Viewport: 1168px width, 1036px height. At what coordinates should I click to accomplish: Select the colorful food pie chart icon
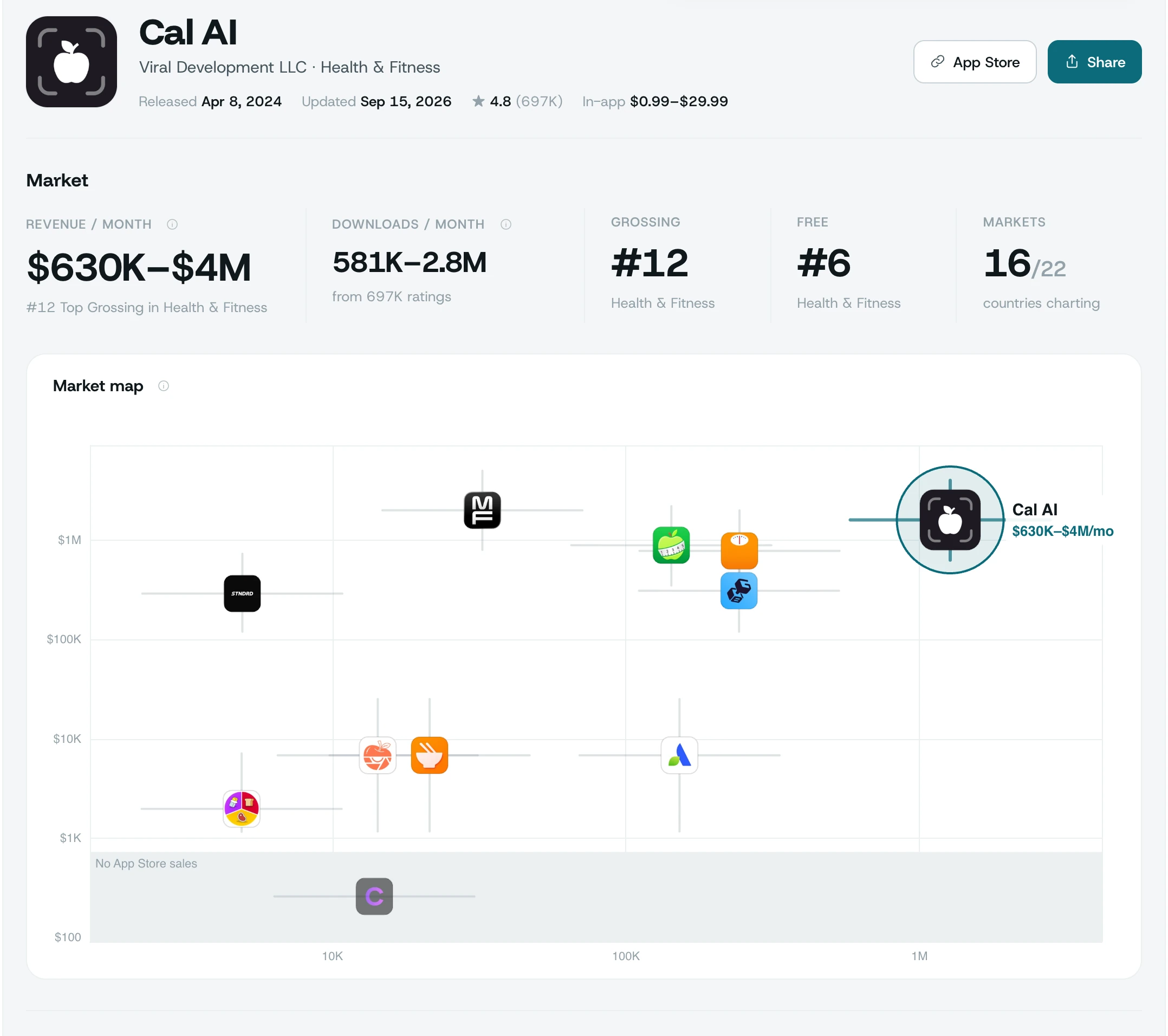pos(242,808)
